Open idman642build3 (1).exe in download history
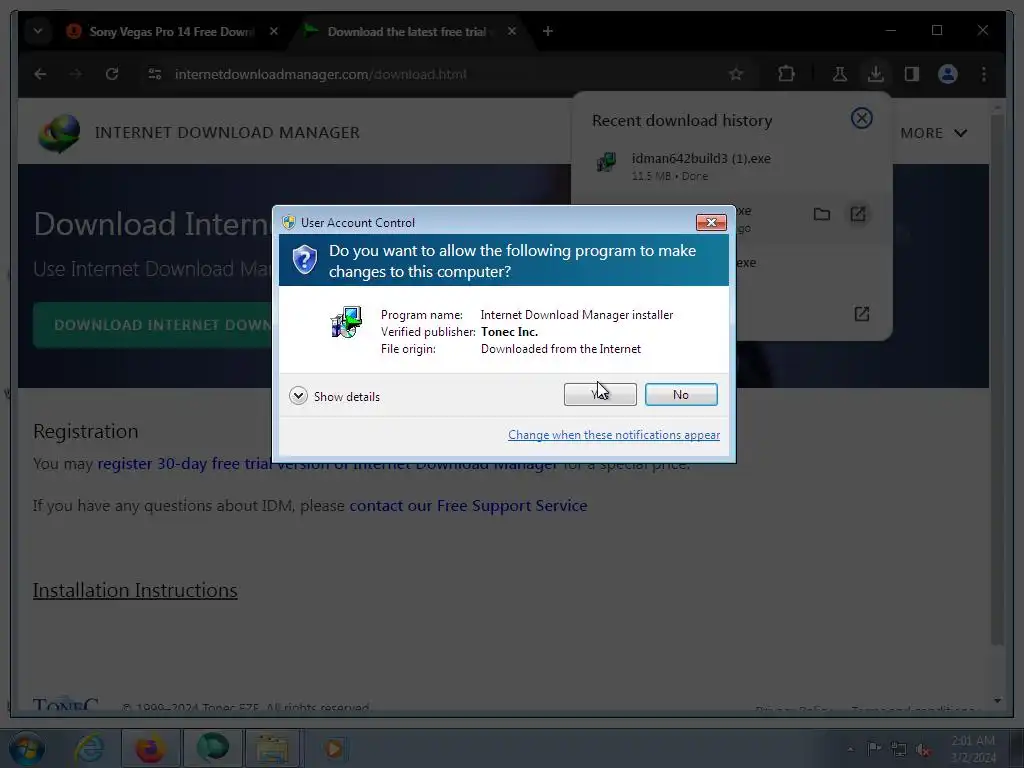The image size is (1024, 768). [701, 159]
